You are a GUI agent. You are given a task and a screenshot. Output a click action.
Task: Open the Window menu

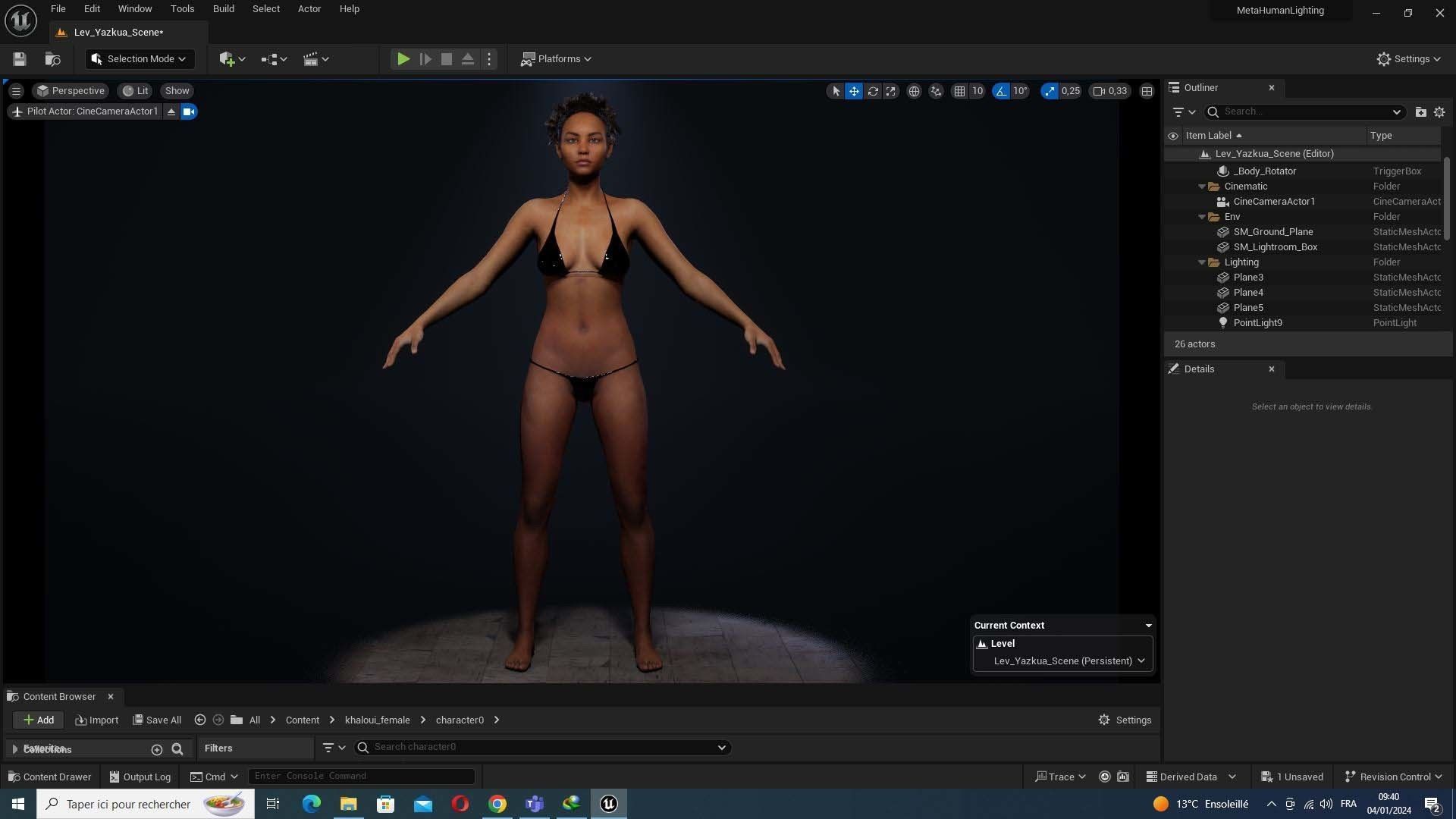point(135,9)
